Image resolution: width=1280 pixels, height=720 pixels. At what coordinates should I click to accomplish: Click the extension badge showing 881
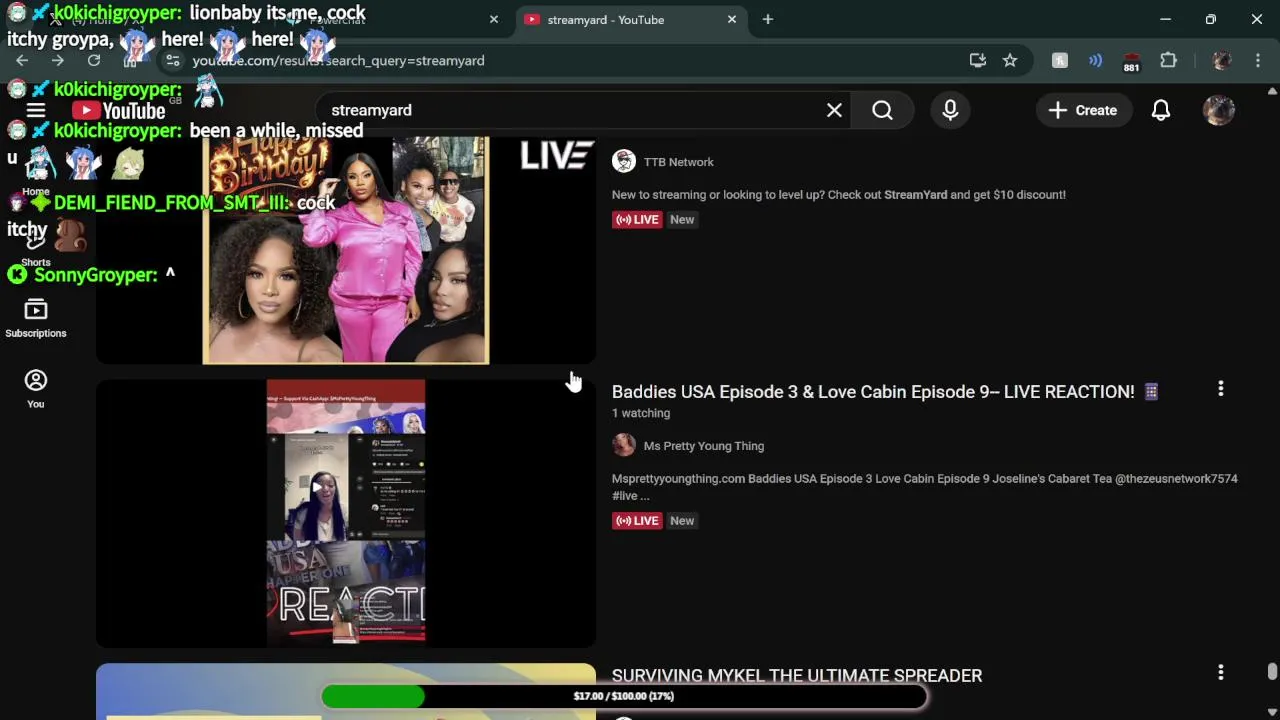pyautogui.click(x=1131, y=62)
